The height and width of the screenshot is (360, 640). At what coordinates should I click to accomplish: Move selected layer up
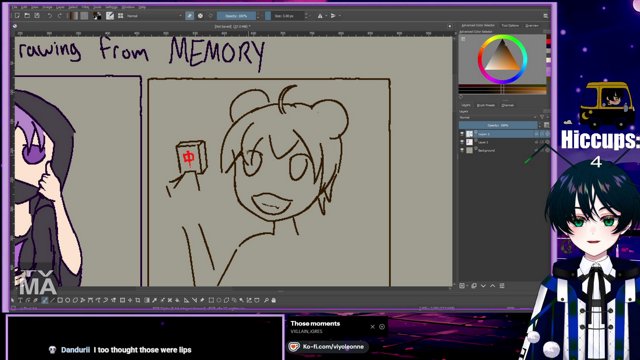(x=493, y=286)
